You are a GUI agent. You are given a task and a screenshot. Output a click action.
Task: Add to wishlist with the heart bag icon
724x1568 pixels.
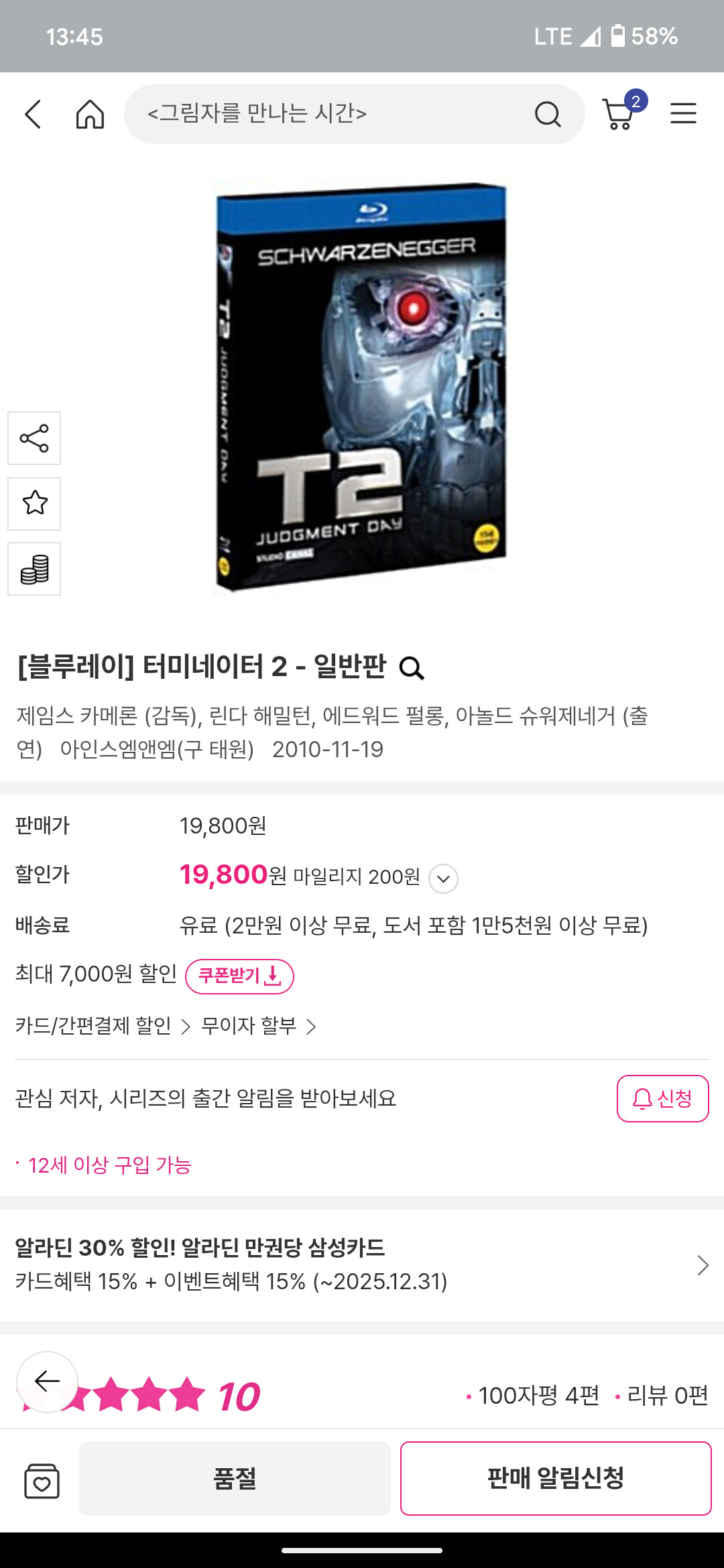[x=42, y=1480]
